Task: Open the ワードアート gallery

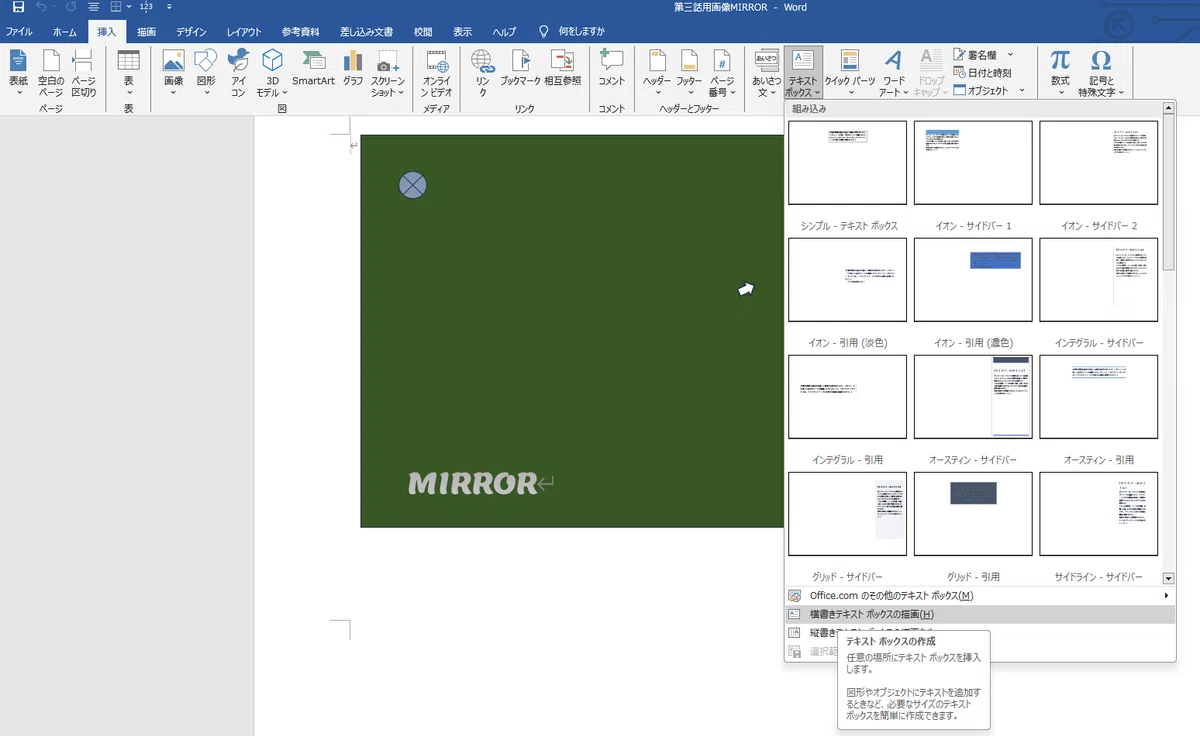Action: [894, 73]
